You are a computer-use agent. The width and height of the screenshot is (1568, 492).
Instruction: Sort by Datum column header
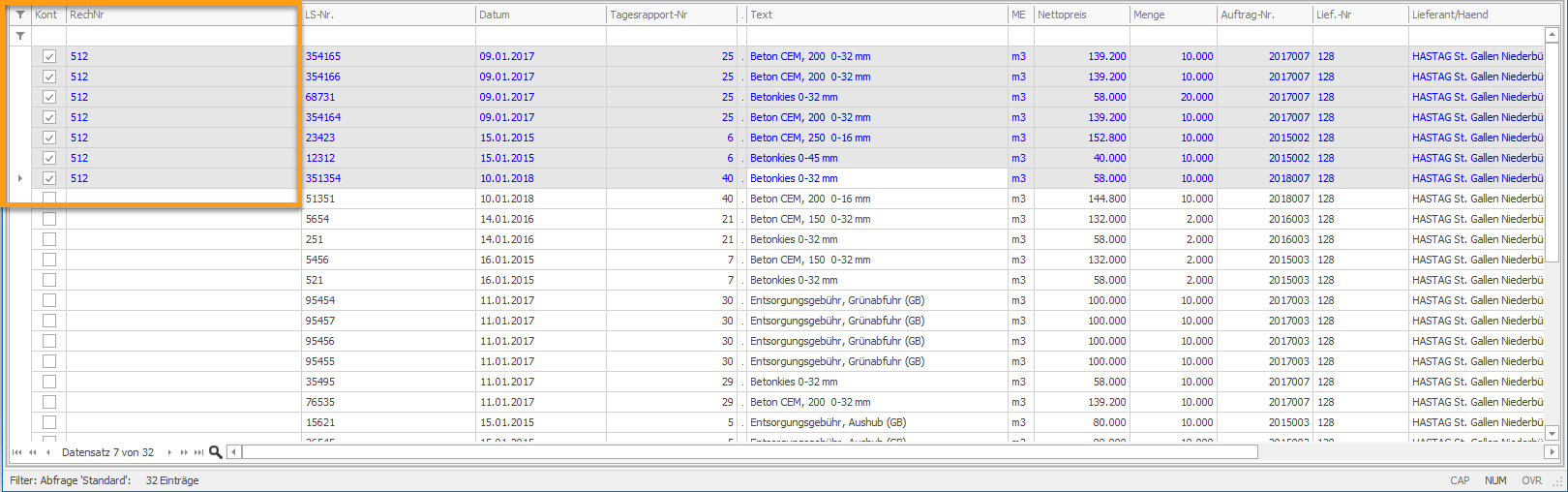[541, 15]
